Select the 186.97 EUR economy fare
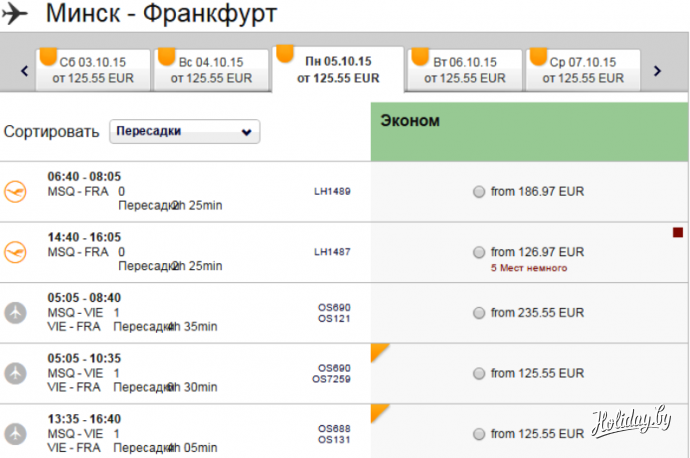Screen dimensions: 690x458 tap(479, 191)
